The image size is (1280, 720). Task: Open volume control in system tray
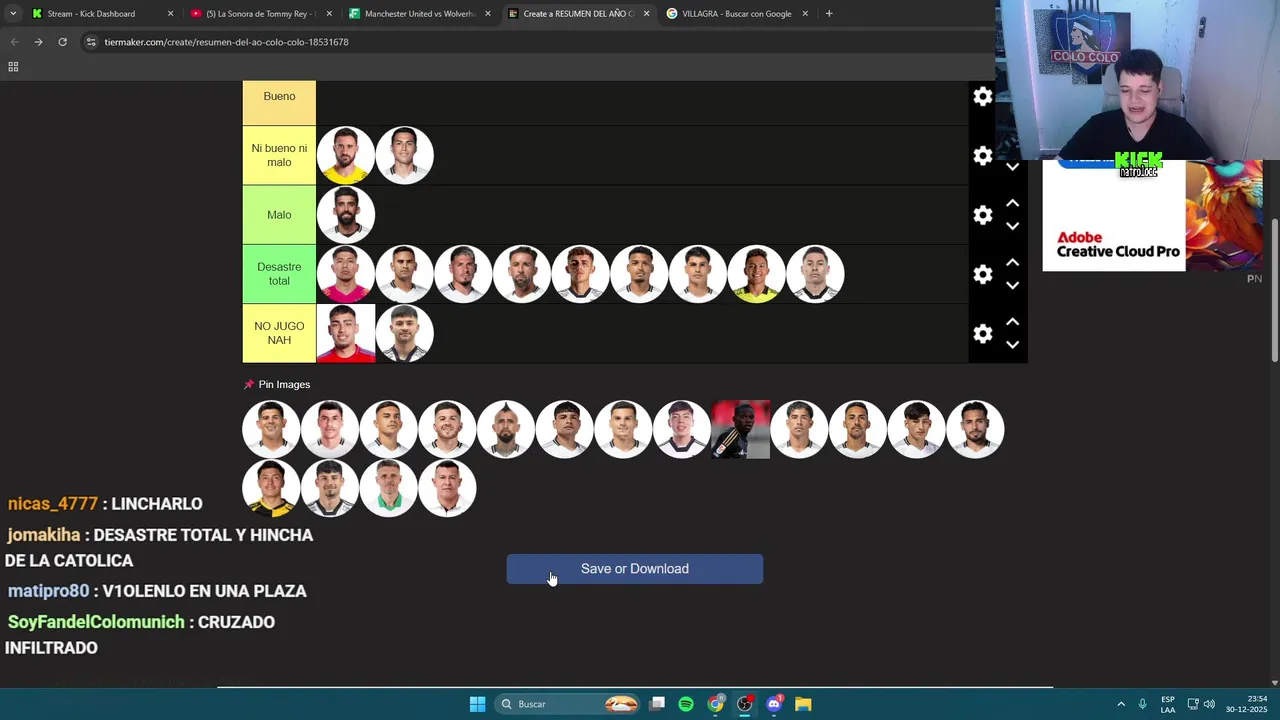click(x=1210, y=704)
